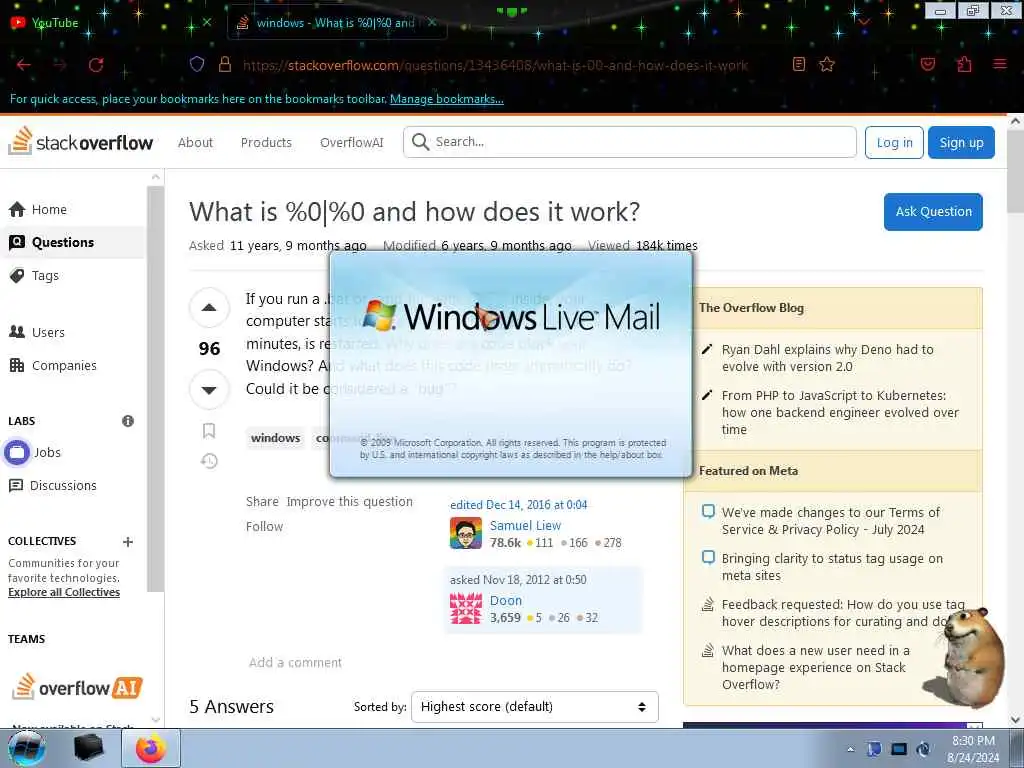Open the OverflowAI menu item
This screenshot has width=1024, height=768.
(351, 142)
